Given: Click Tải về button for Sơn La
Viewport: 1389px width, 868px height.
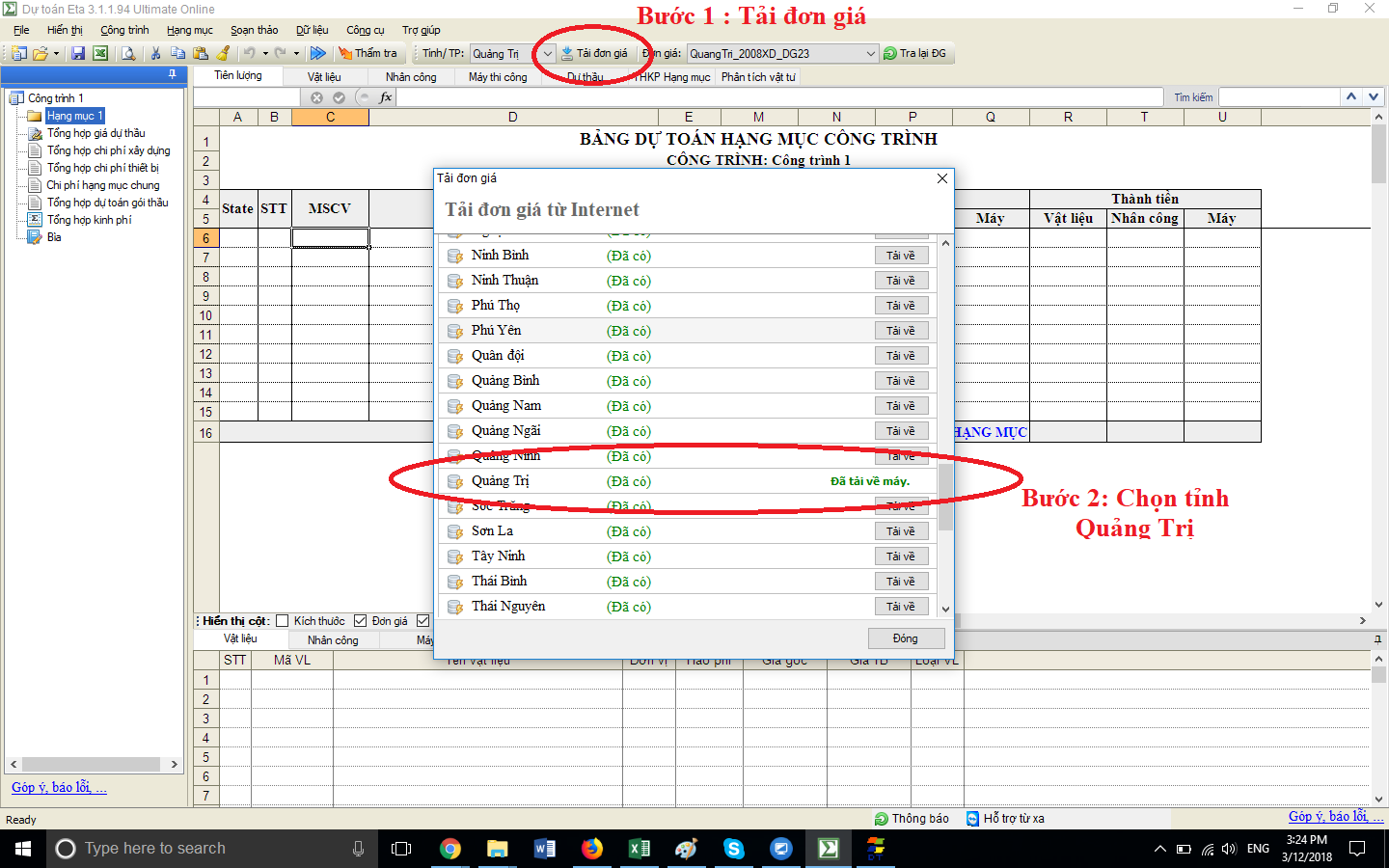Looking at the screenshot, I should point(901,531).
